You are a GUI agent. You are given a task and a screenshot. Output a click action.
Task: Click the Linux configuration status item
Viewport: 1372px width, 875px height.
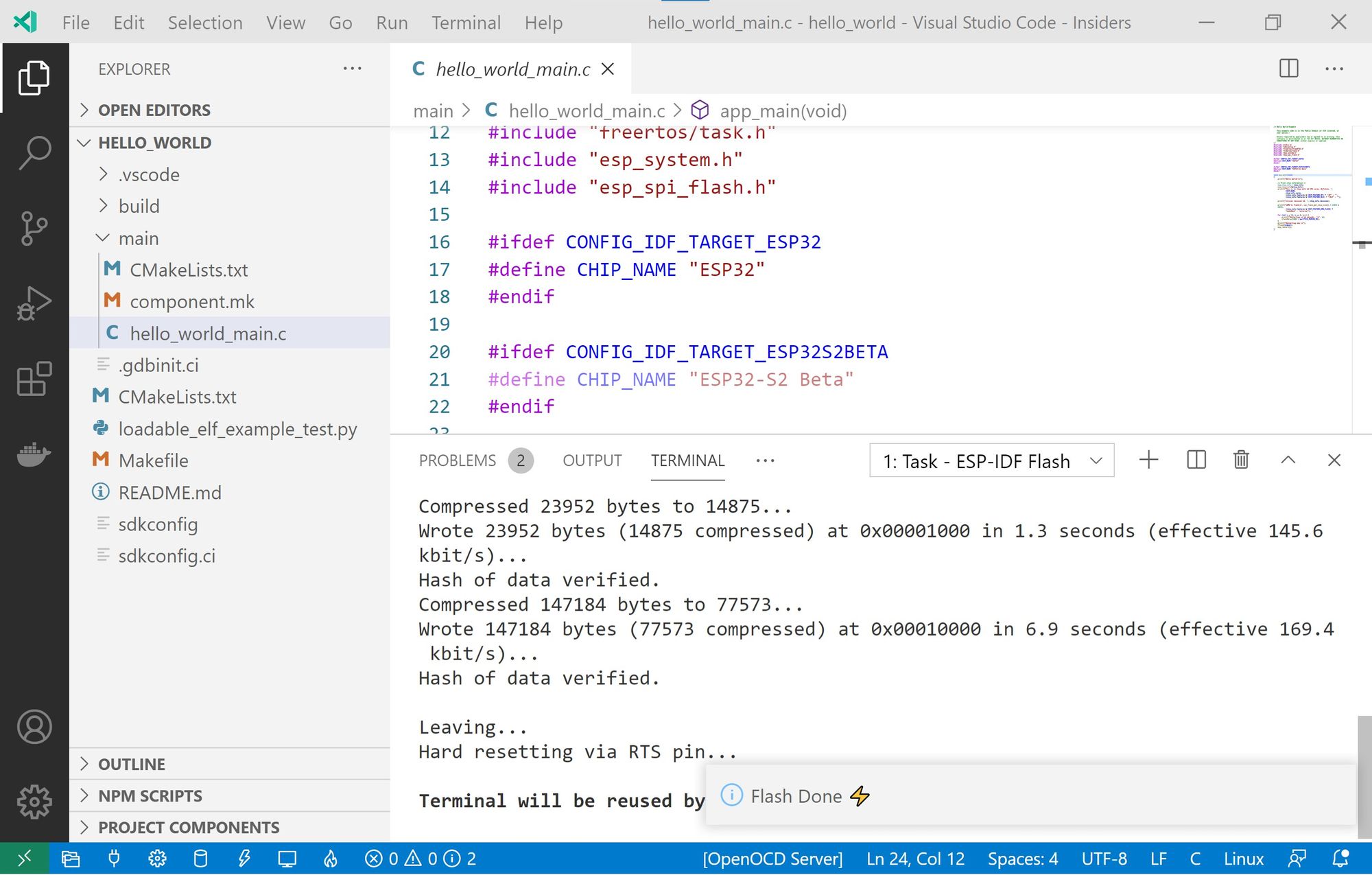click(1243, 859)
